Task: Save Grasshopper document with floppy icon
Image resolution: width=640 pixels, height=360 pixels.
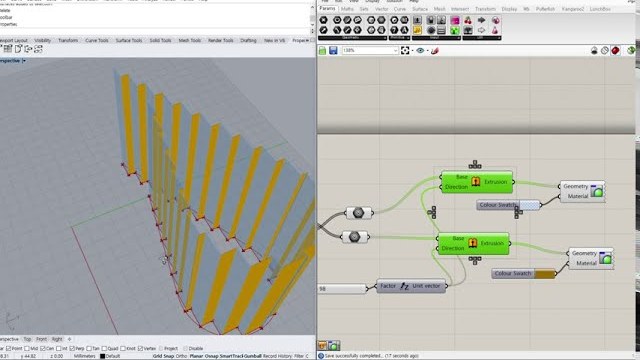Action: 333,50
